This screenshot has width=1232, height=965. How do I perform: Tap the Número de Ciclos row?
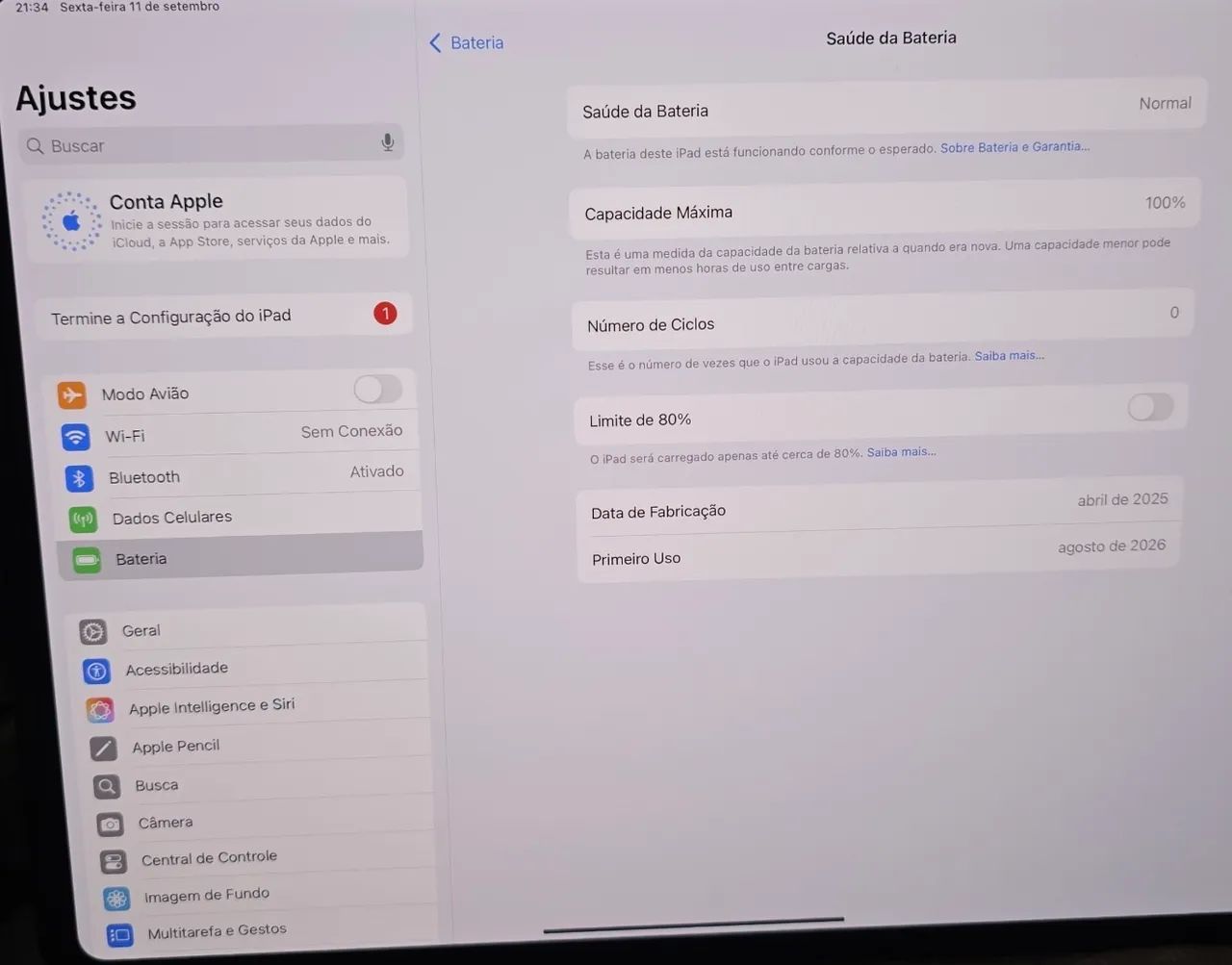tap(883, 318)
